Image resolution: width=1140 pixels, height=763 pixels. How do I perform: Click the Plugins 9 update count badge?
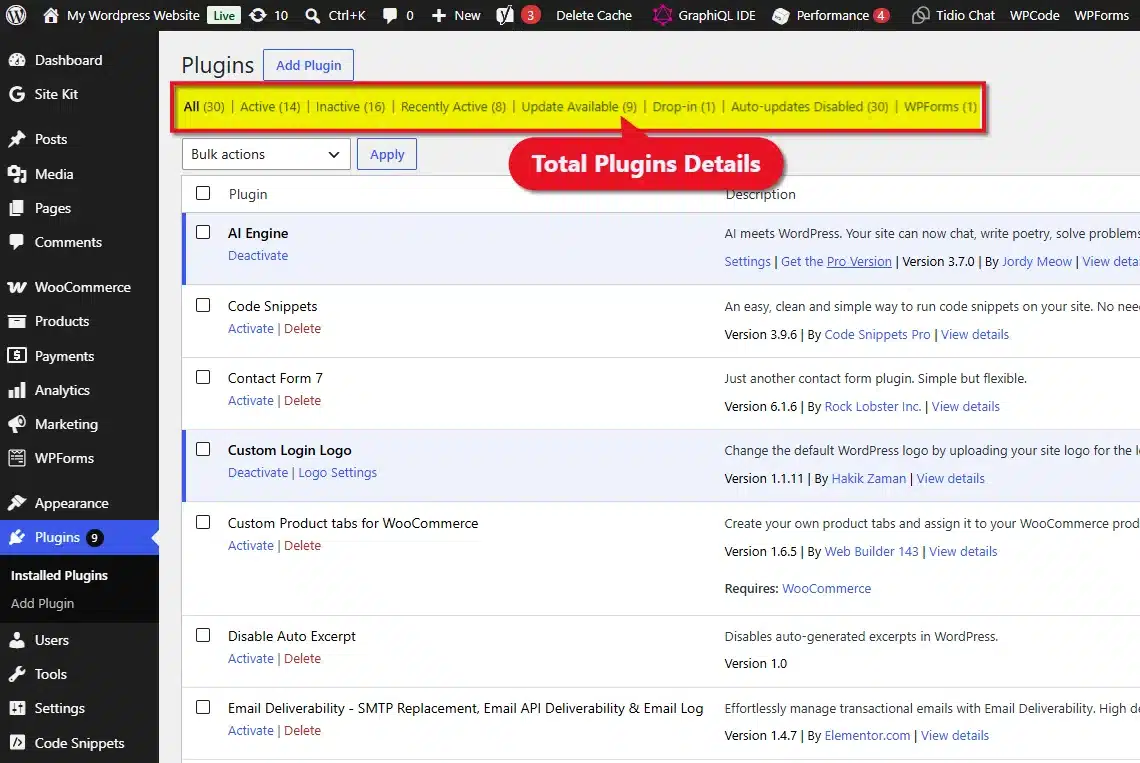[95, 538]
